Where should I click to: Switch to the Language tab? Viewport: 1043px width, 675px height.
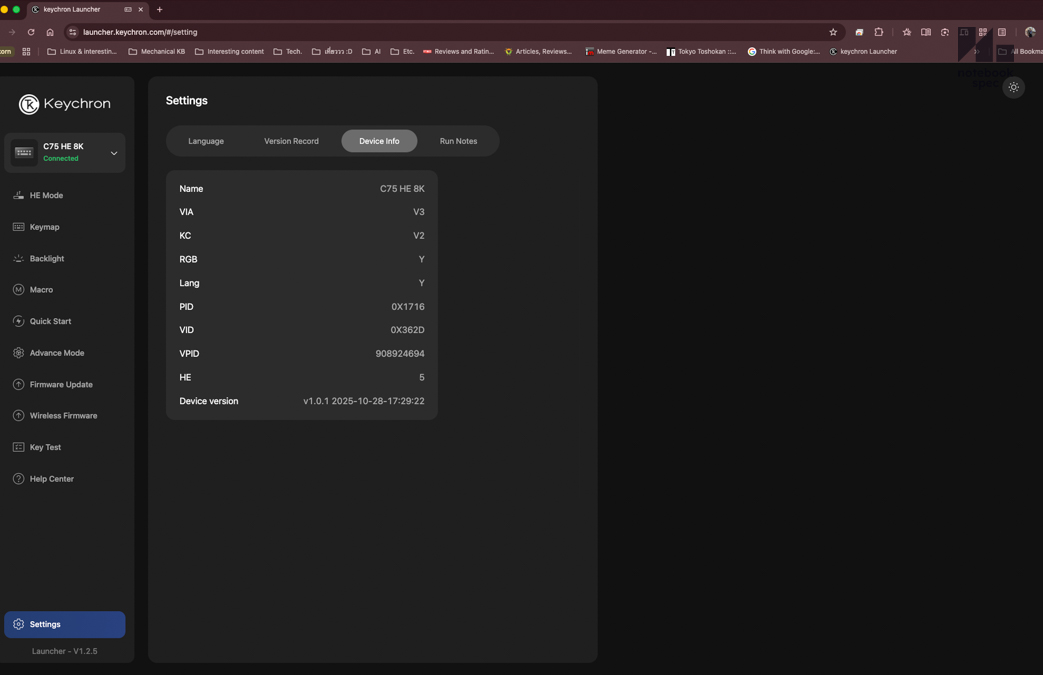206,141
